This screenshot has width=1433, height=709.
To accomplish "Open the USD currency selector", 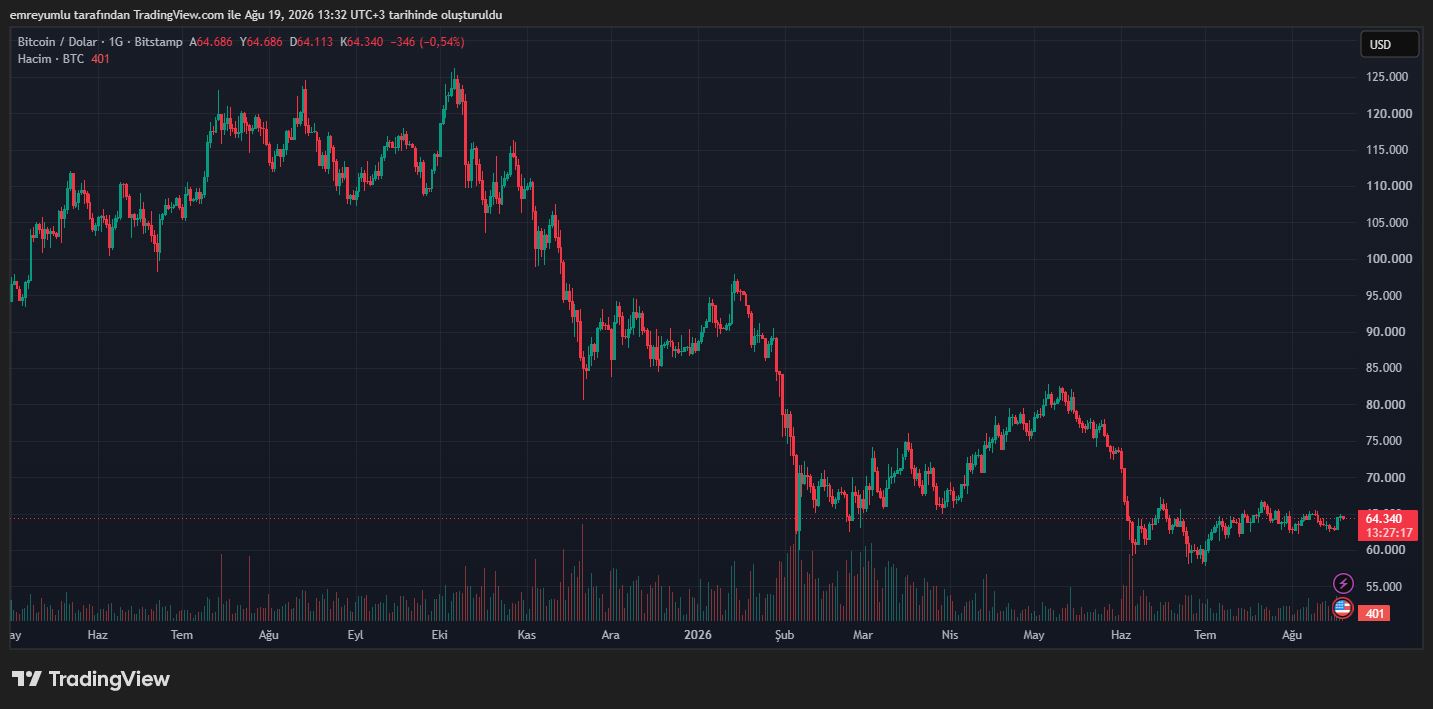I will [1389, 44].
